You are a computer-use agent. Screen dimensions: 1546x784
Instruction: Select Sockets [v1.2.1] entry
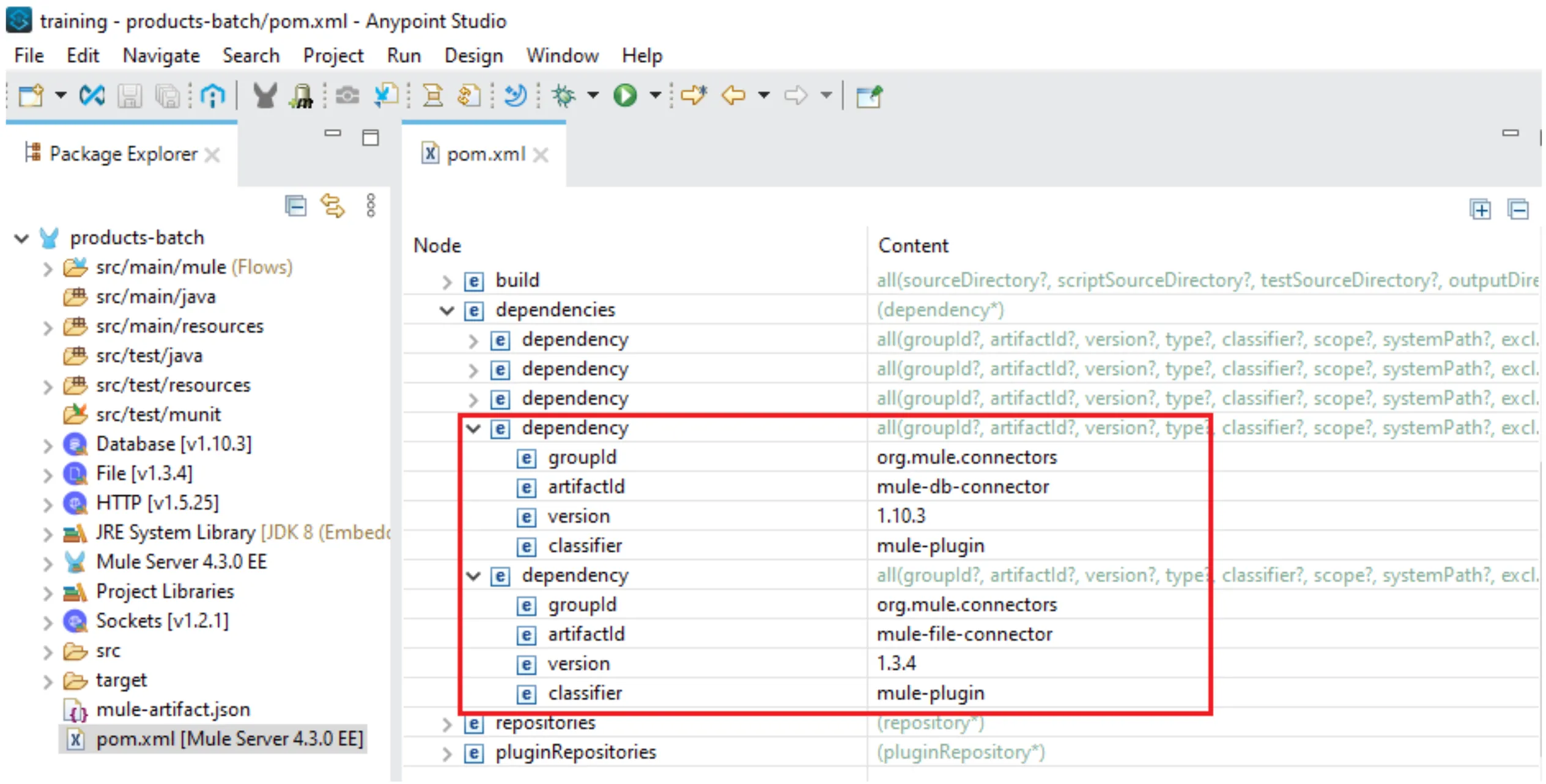[x=162, y=621]
